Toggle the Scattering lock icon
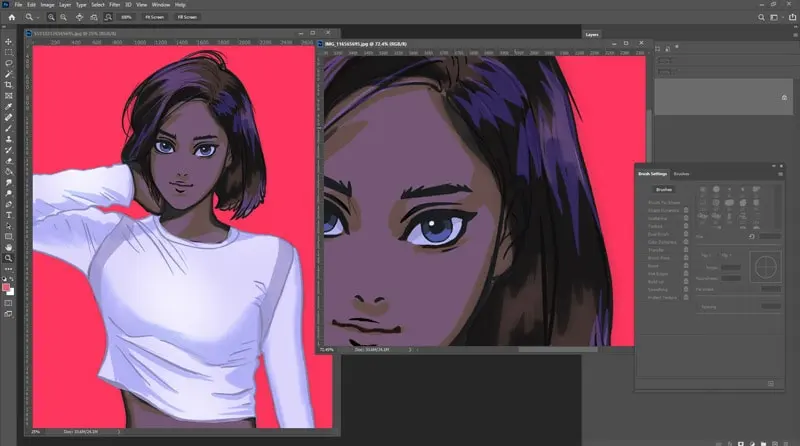This screenshot has width=800, height=446. click(x=686, y=218)
